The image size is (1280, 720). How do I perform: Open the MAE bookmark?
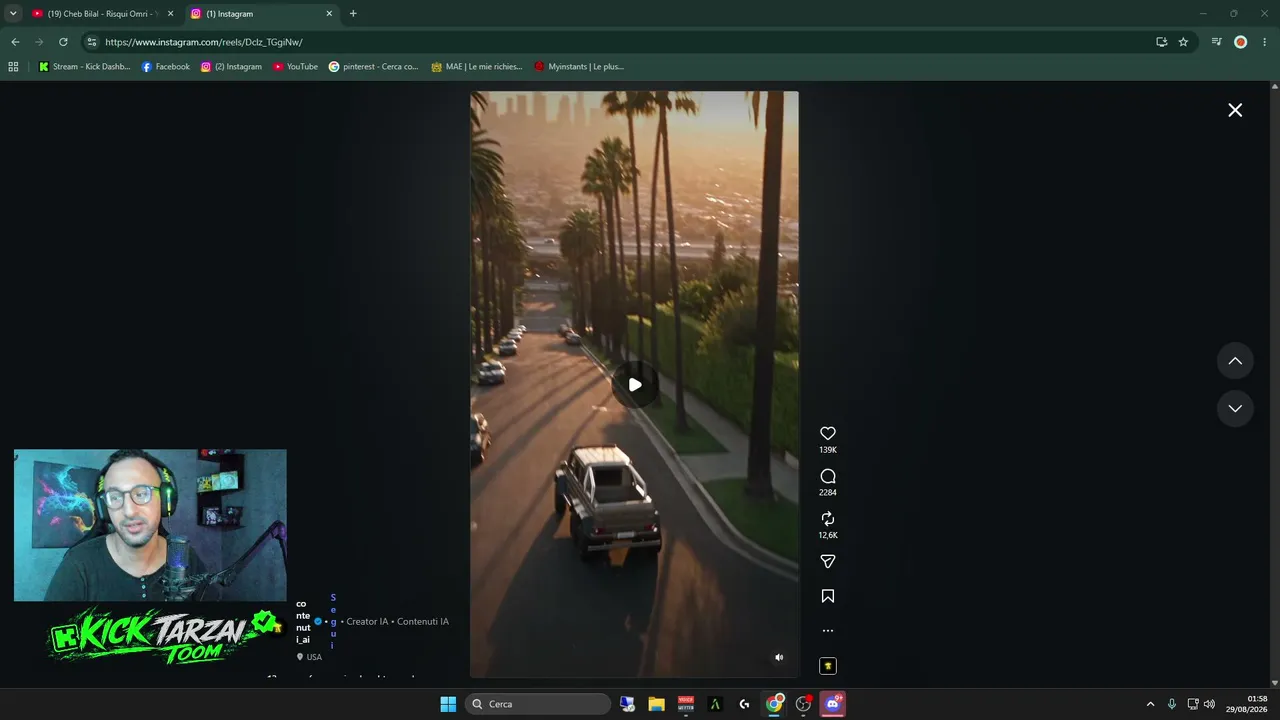[476, 67]
